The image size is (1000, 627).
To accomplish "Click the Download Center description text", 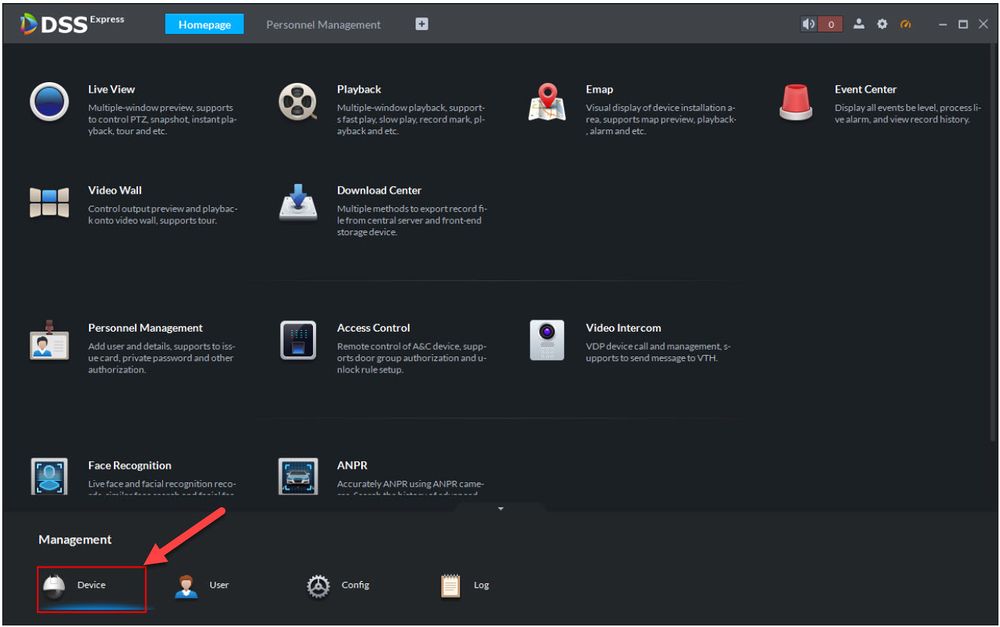I will 412,220.
